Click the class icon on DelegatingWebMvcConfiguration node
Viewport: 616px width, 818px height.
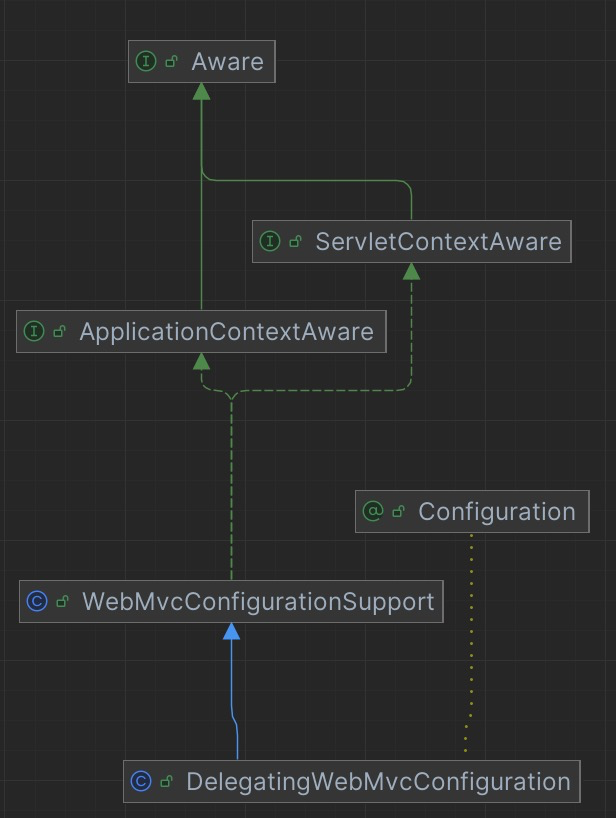coord(141,781)
